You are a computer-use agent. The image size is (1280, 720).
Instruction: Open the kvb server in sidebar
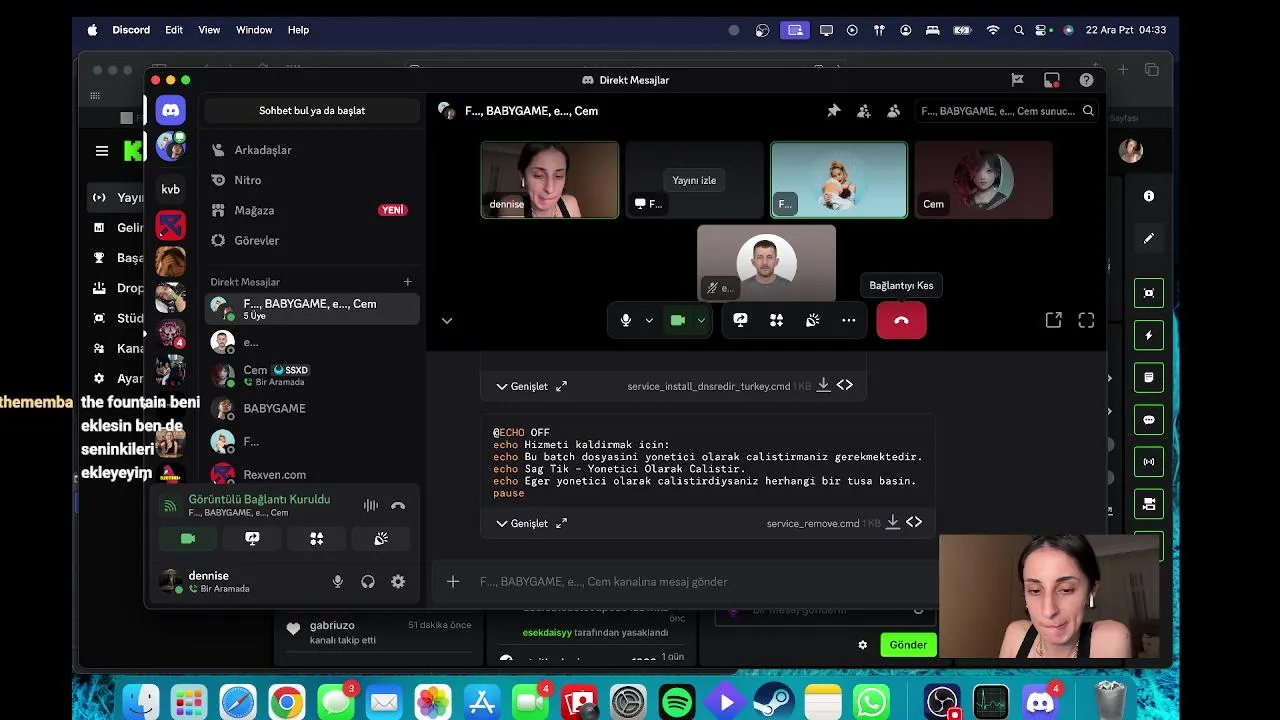(170, 189)
